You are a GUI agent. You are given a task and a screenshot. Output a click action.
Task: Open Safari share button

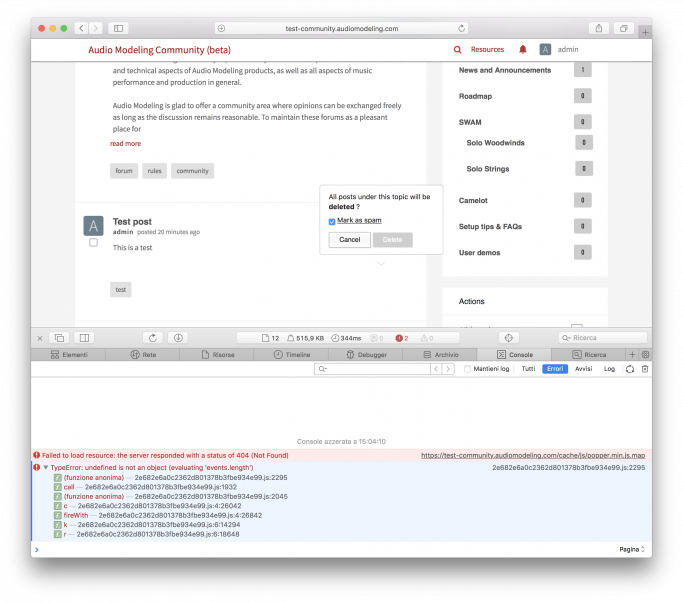pos(599,28)
